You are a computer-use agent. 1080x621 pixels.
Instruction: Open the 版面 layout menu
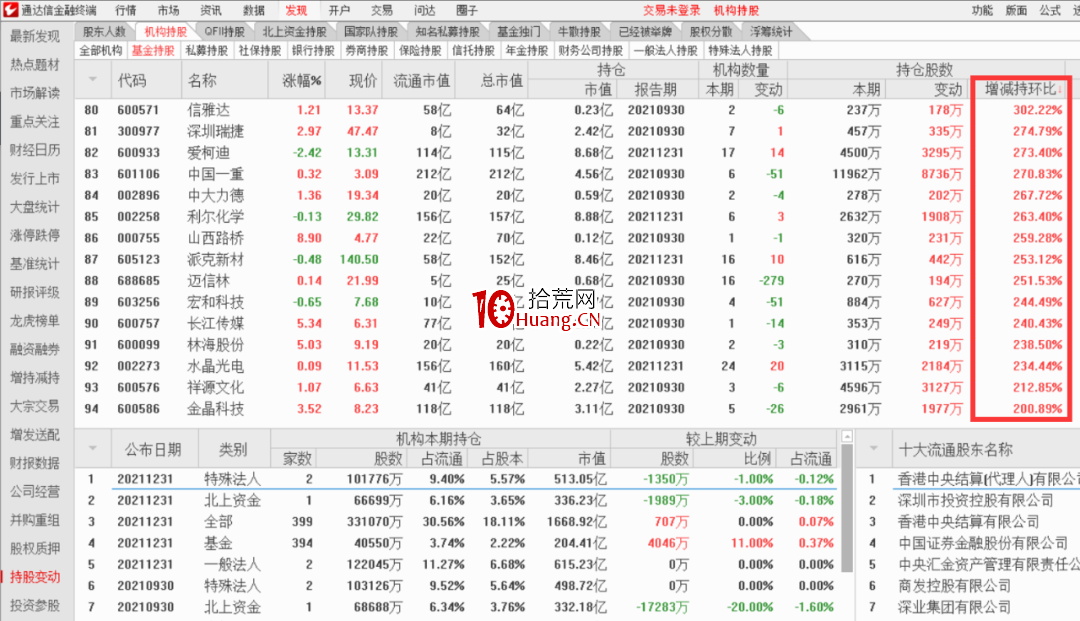click(1016, 10)
